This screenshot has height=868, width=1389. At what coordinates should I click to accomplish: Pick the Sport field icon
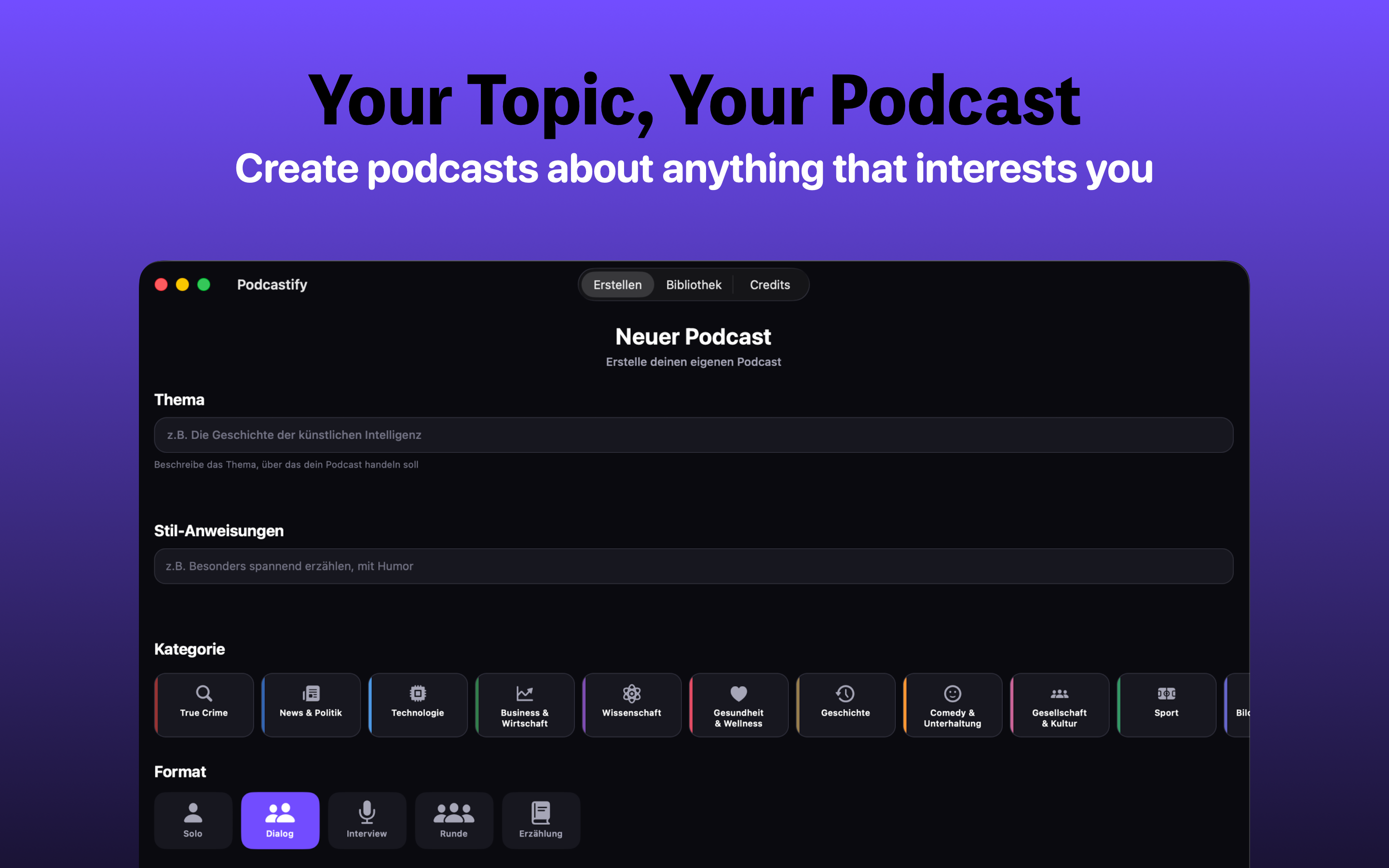click(x=1166, y=693)
